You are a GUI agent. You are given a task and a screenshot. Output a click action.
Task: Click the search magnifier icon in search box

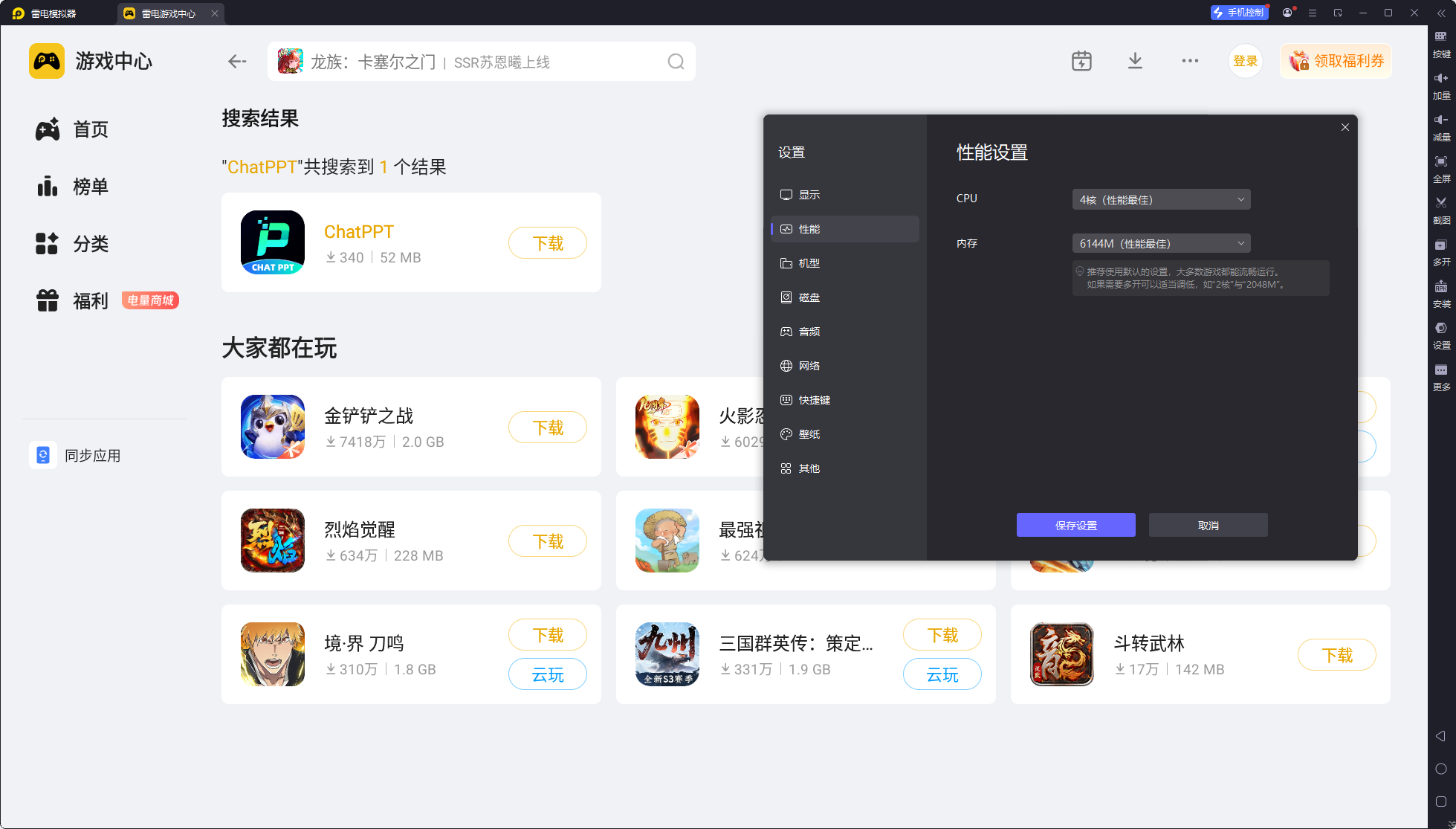coord(676,62)
